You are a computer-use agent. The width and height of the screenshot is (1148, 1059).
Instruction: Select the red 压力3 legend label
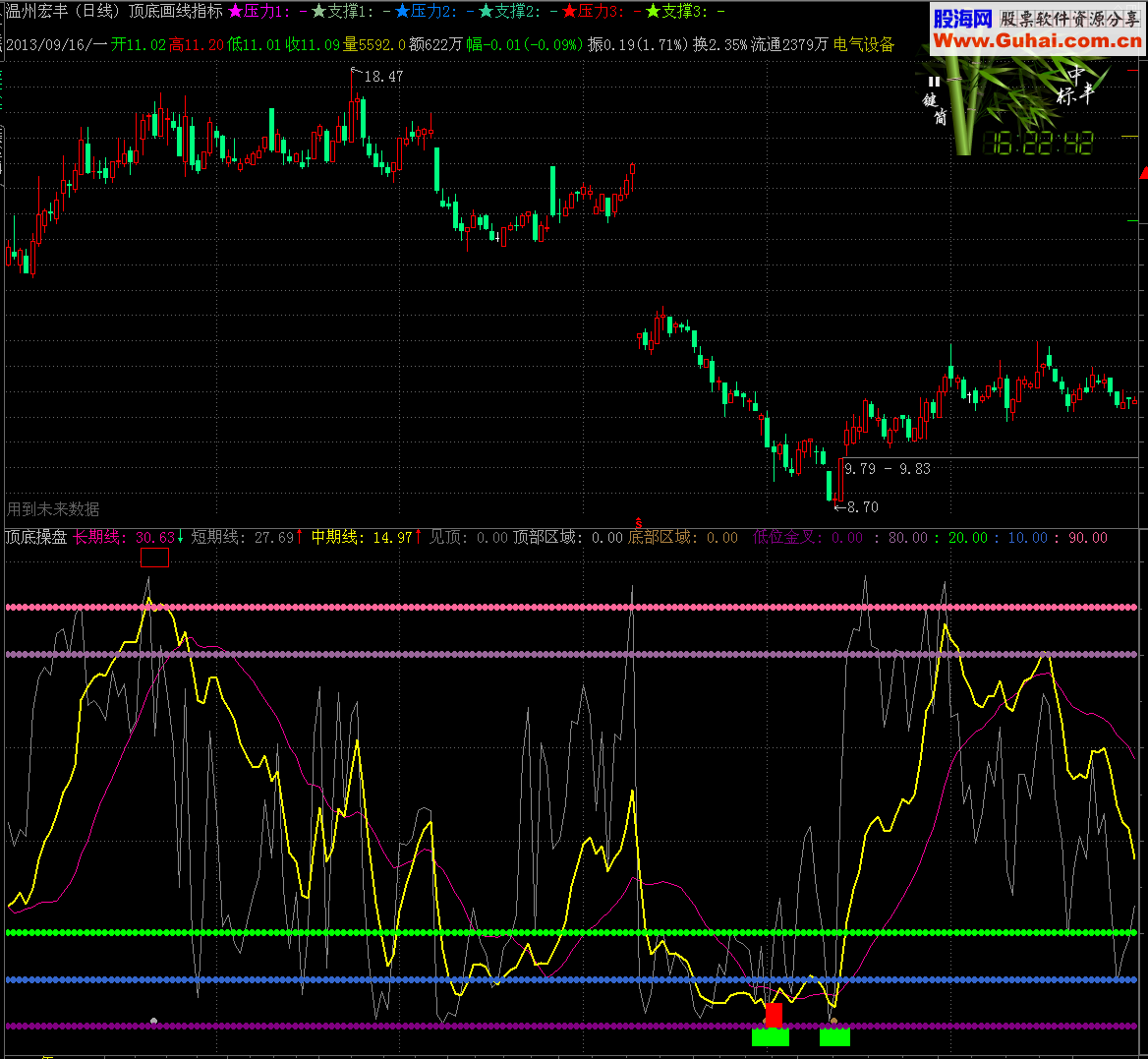(593, 11)
